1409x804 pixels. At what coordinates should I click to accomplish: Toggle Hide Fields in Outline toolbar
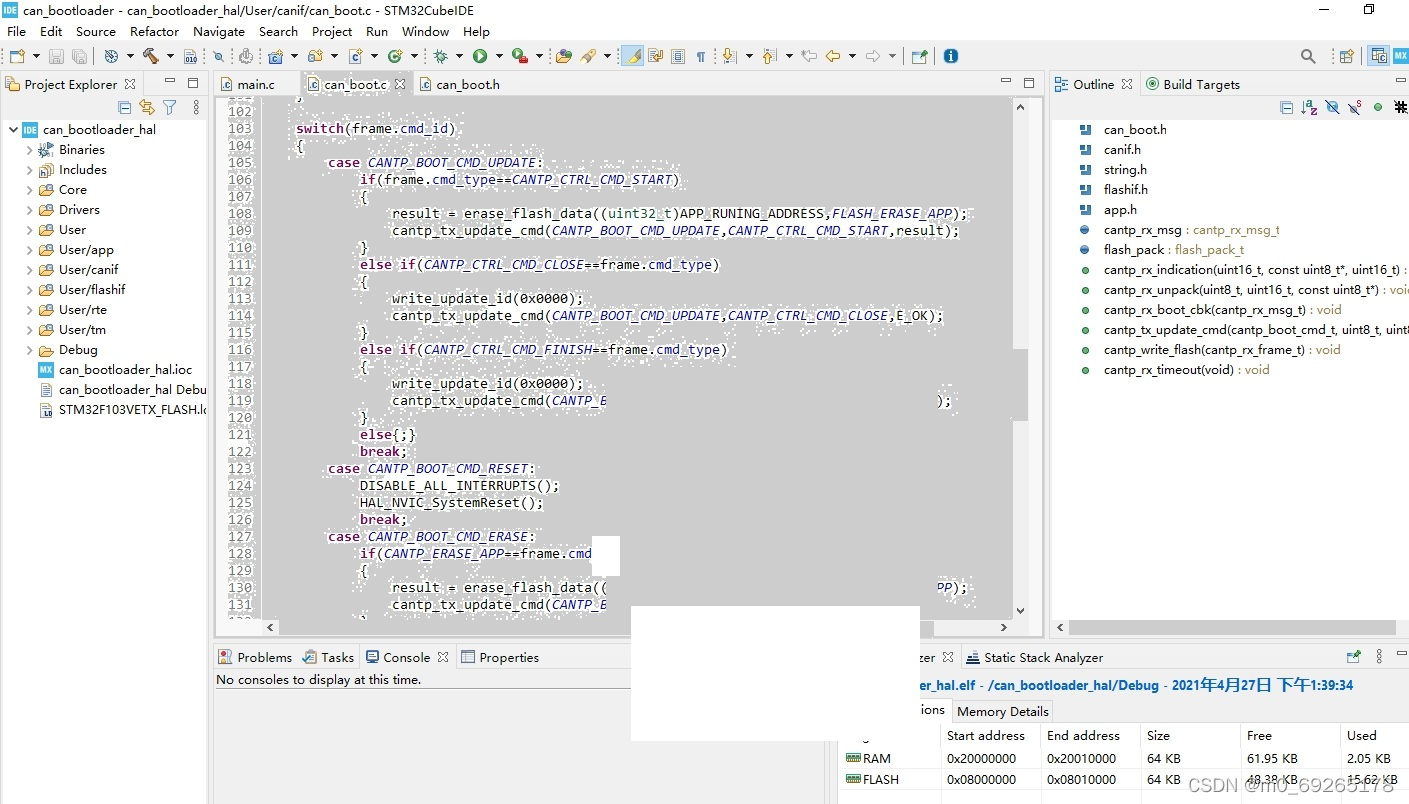(x=1332, y=107)
